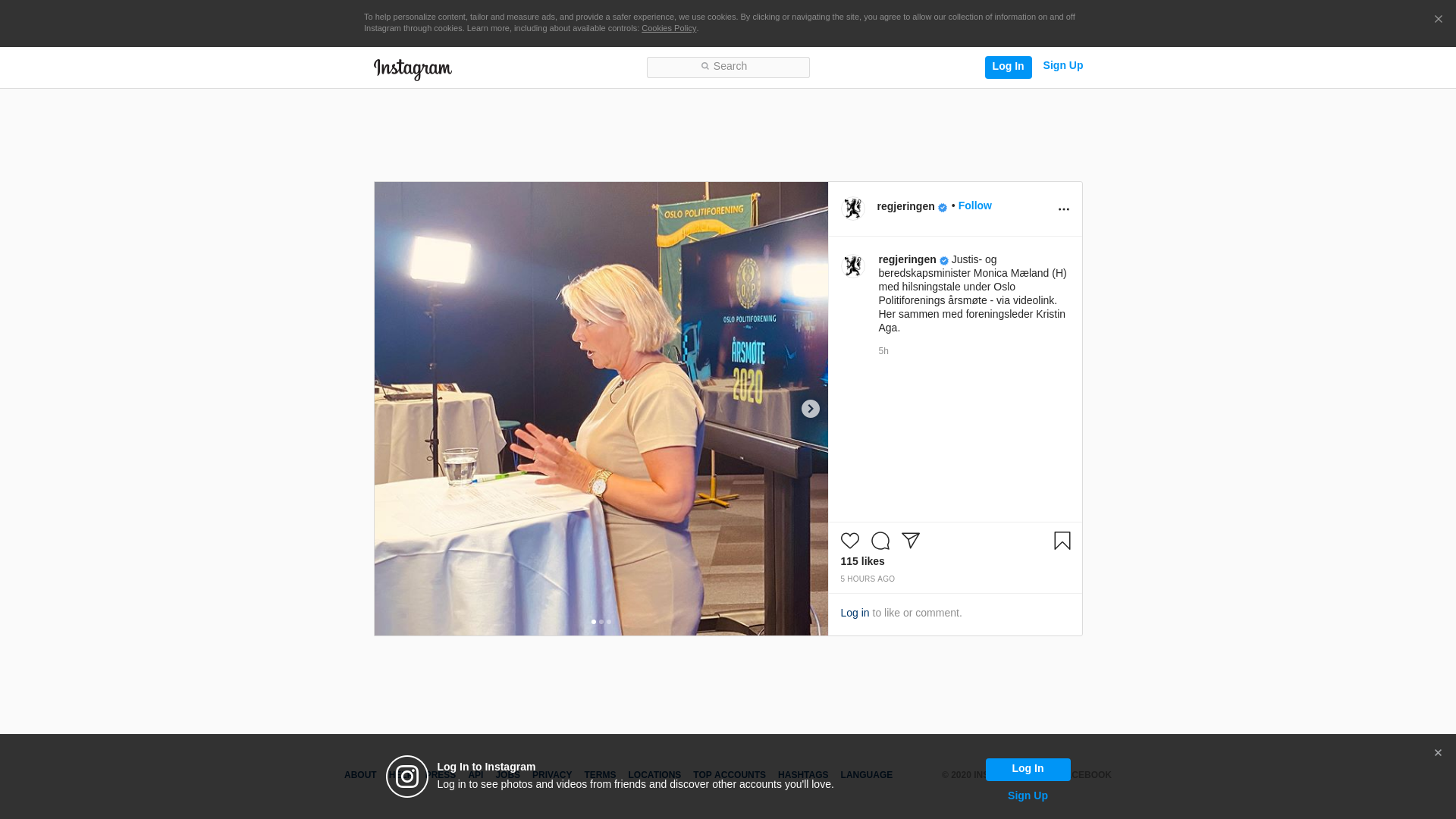Click the 5 HOURS AGO timestamp

click(x=868, y=579)
